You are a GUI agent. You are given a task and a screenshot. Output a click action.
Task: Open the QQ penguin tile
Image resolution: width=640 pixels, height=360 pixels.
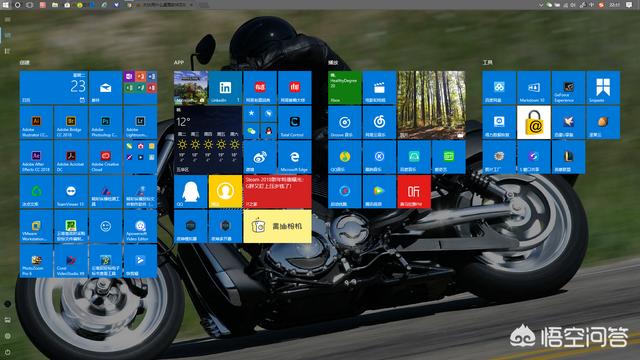[x=191, y=192]
